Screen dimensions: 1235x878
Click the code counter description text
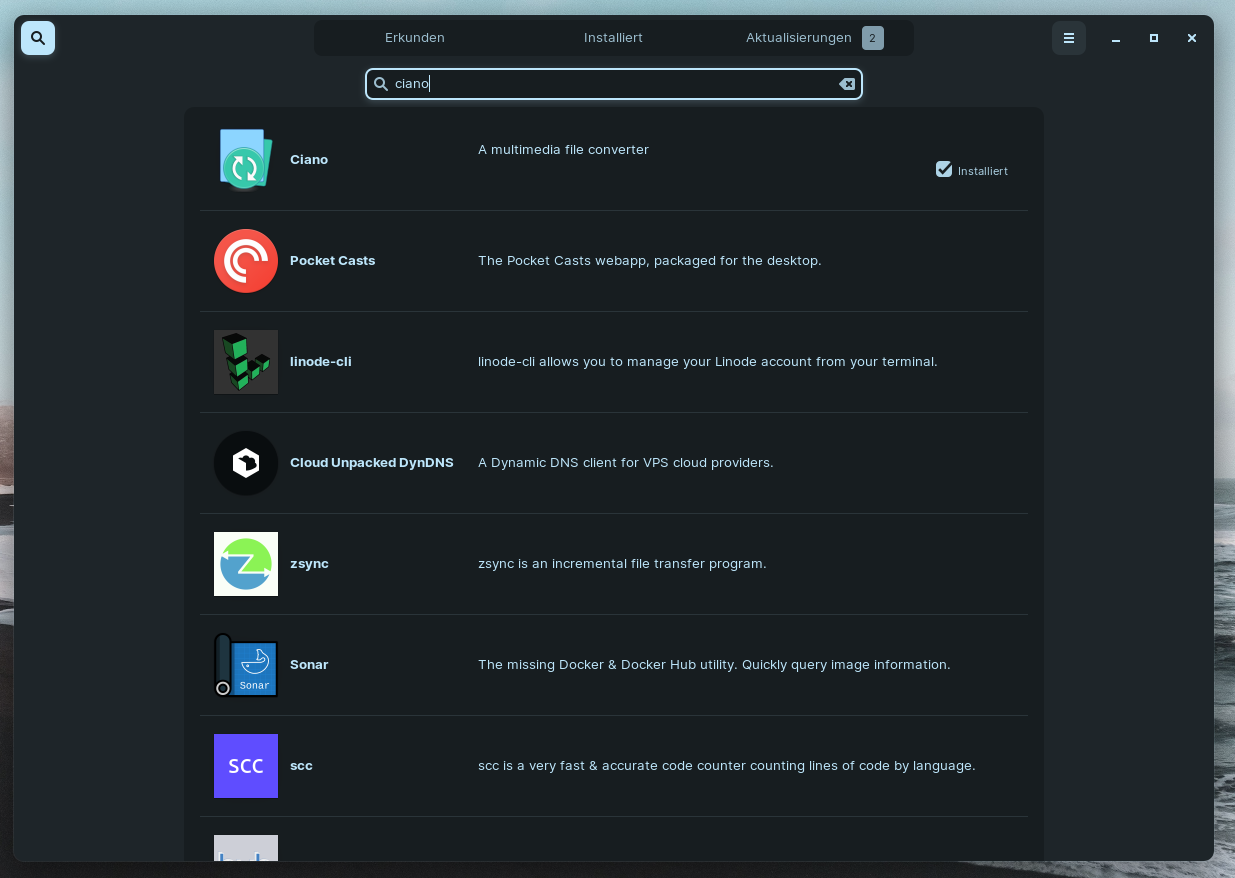(727, 766)
